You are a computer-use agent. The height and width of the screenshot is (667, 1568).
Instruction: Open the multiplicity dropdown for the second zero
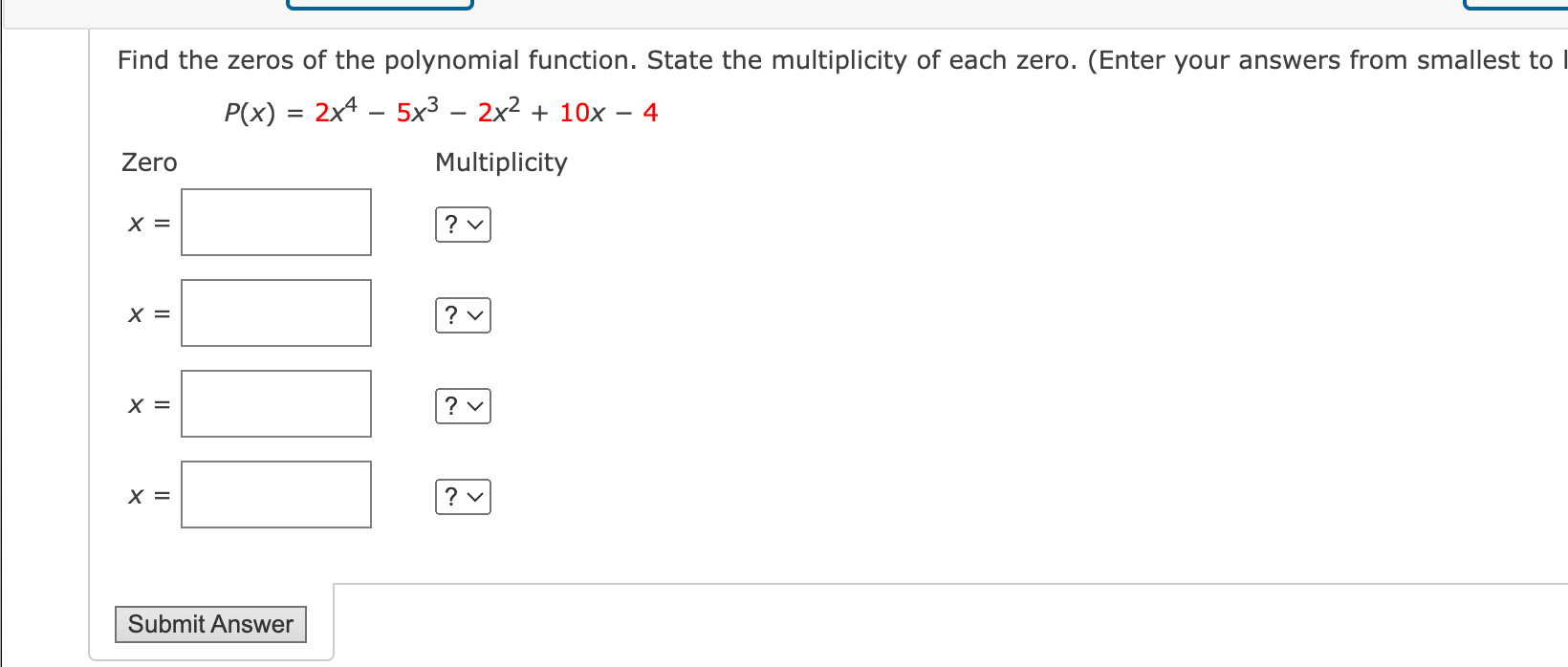tap(463, 315)
